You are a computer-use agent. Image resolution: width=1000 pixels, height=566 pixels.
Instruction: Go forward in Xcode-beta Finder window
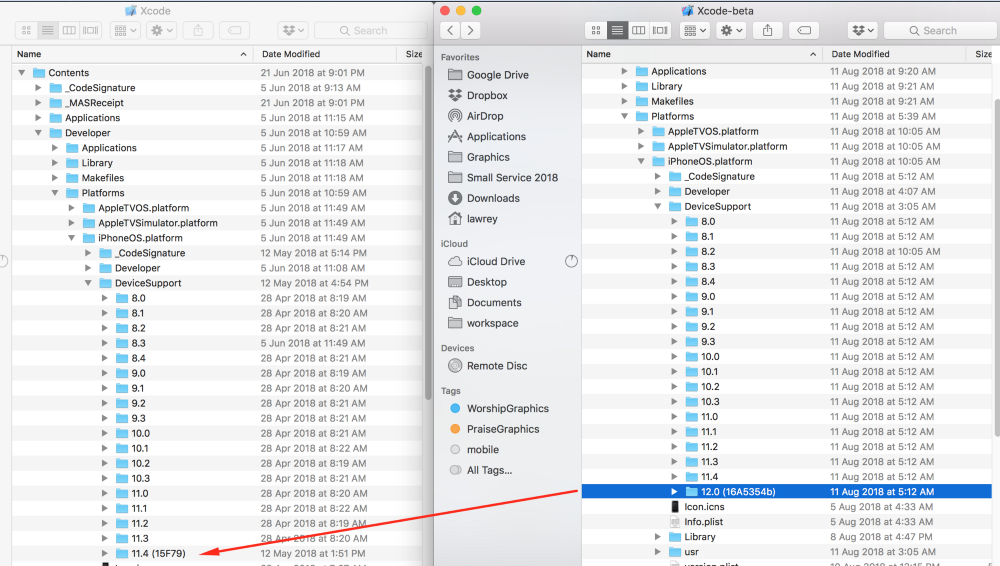pyautogui.click(x=471, y=30)
